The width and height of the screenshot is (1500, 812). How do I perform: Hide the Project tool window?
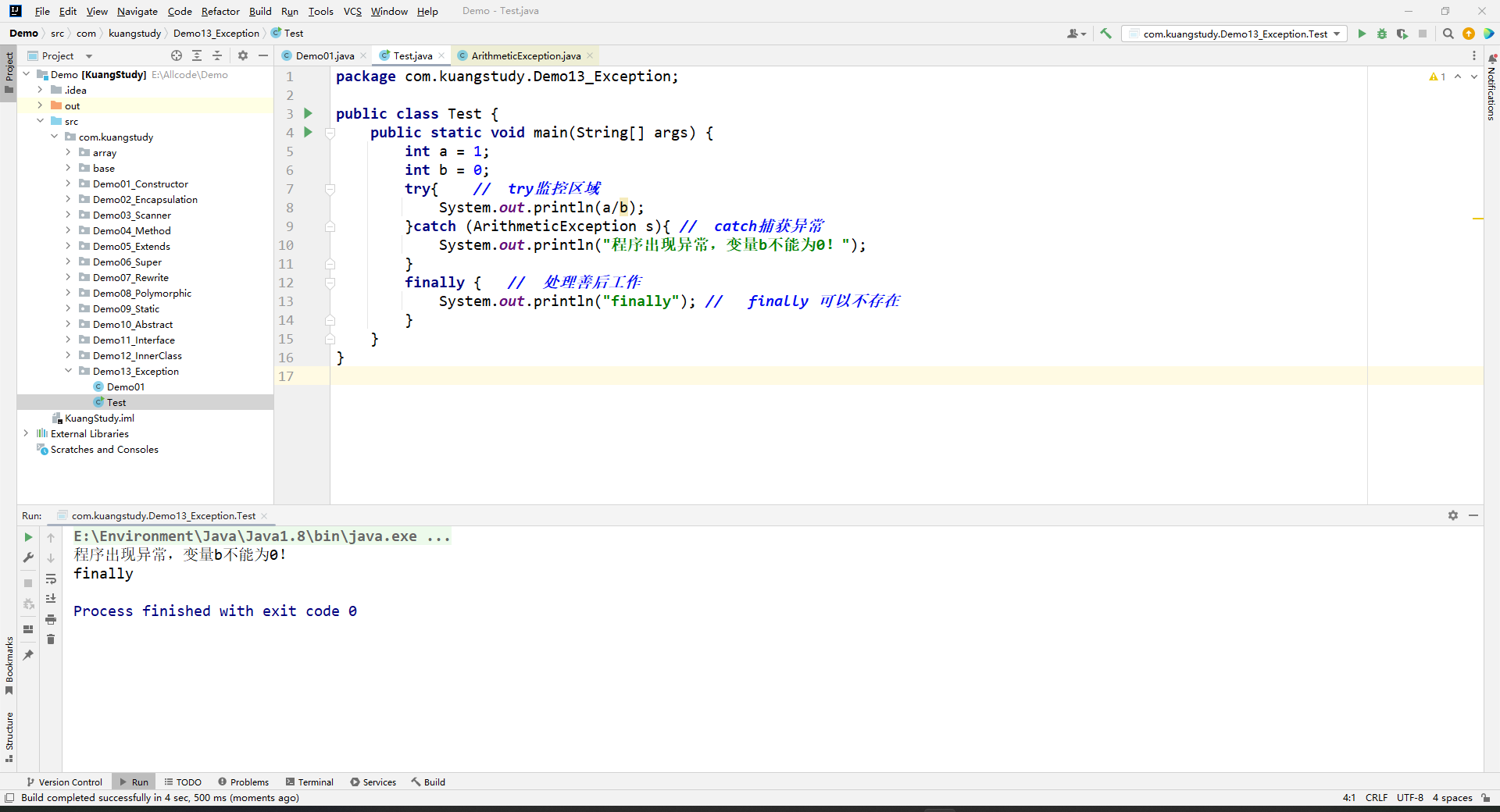click(263, 55)
